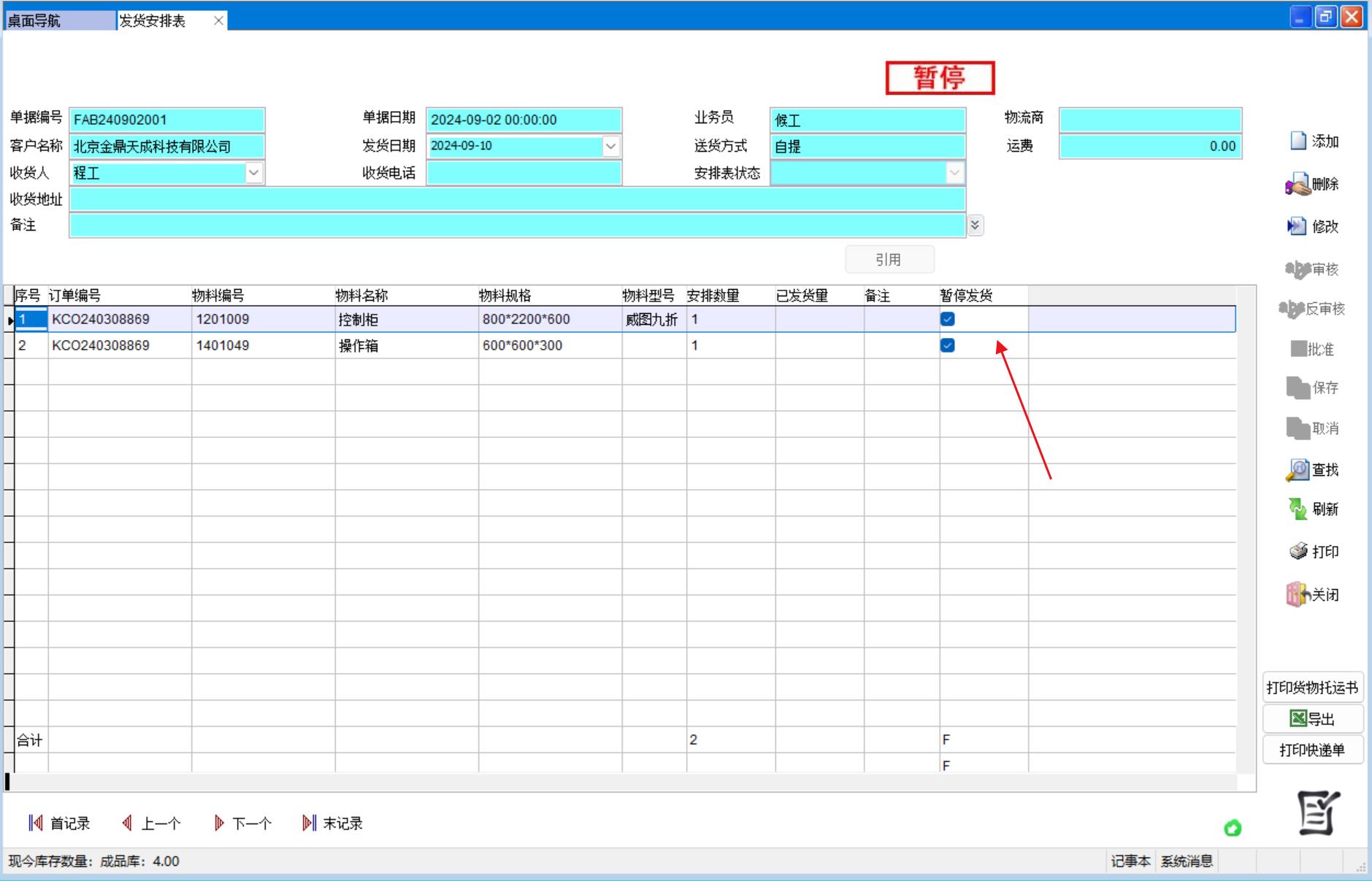Viewport: 1372px width, 881px height.
Task: Uncheck 暂停发货 for row 1 控制柜
Action: pos(948,319)
